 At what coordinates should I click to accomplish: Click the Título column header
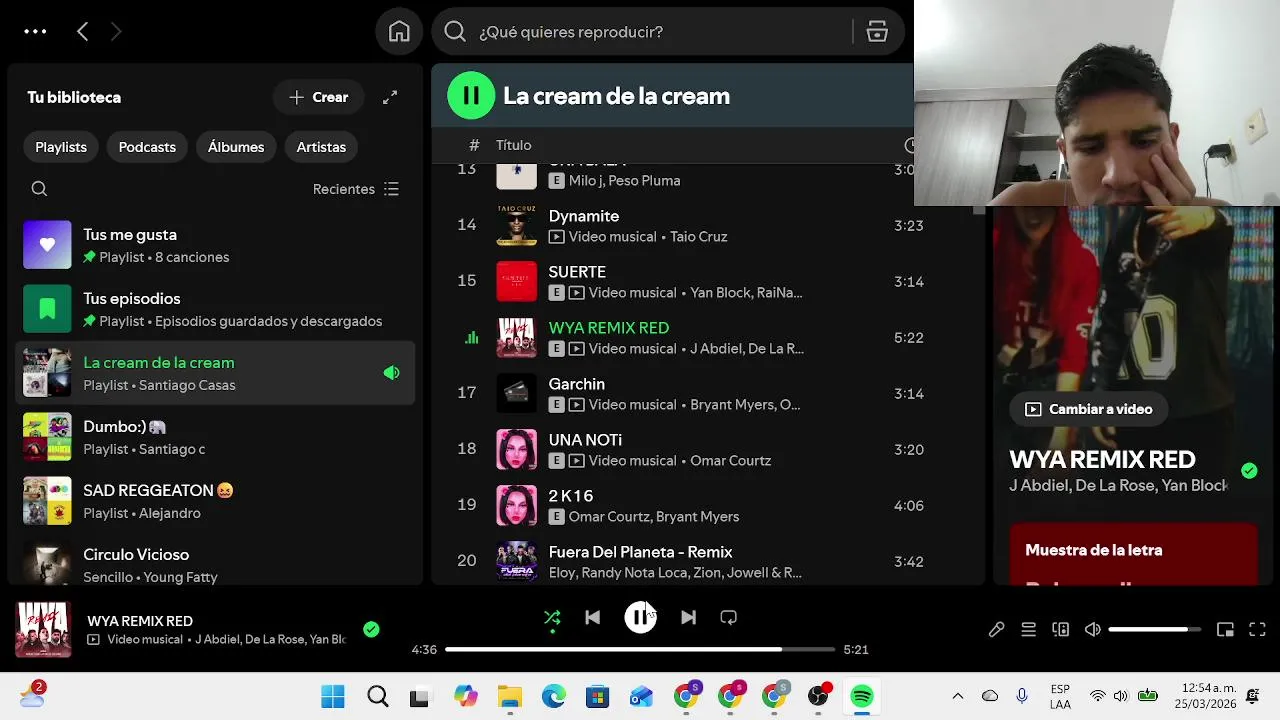(x=513, y=145)
